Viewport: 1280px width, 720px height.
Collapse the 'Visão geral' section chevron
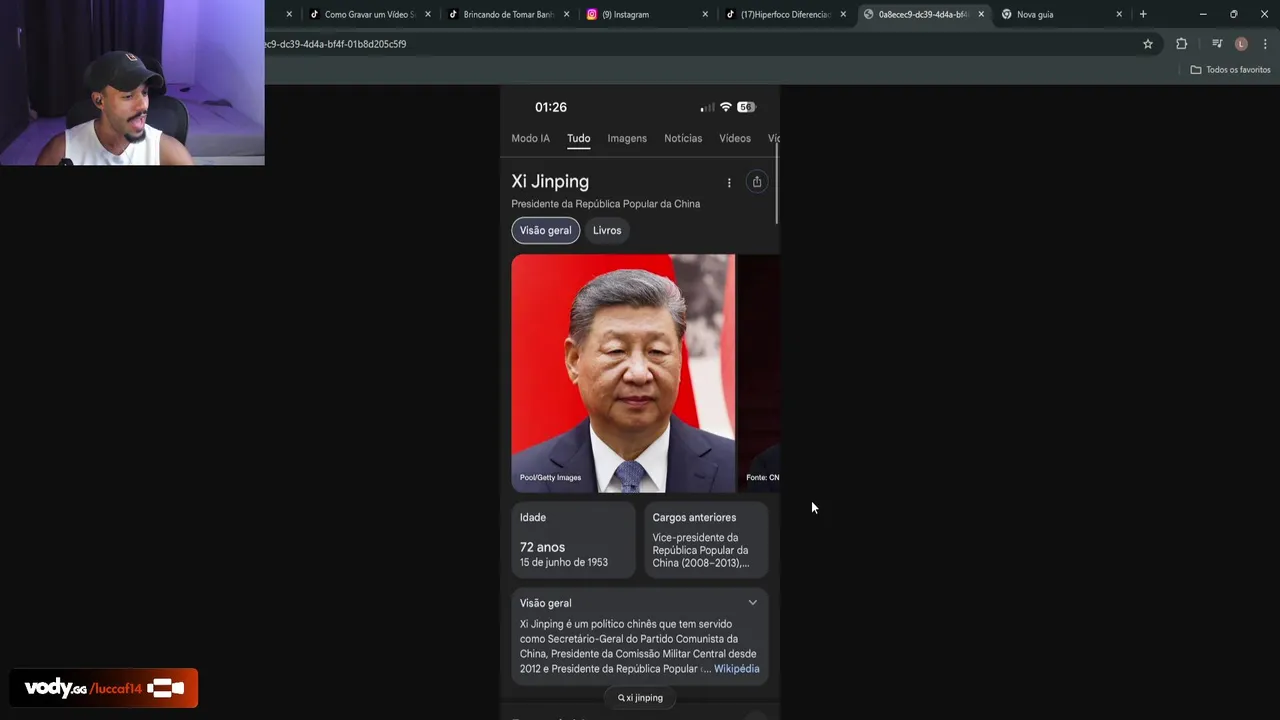tap(753, 603)
